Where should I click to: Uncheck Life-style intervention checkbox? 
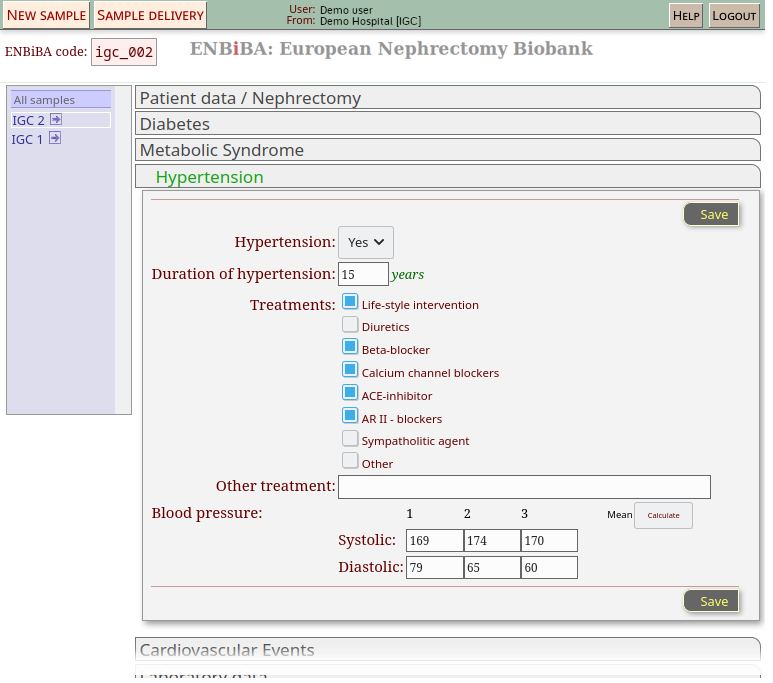350,302
